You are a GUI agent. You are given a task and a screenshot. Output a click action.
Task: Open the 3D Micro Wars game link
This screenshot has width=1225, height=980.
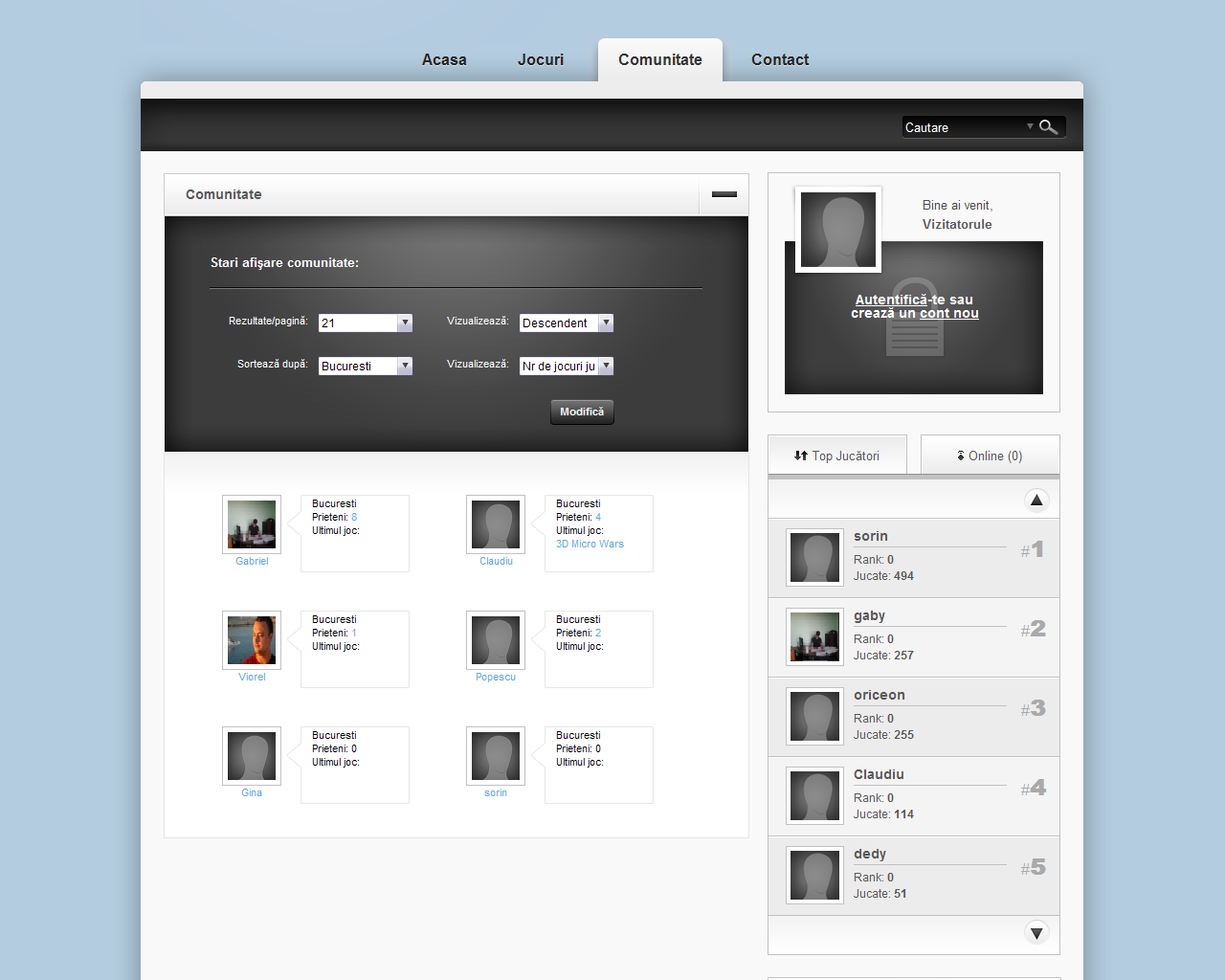click(x=590, y=544)
